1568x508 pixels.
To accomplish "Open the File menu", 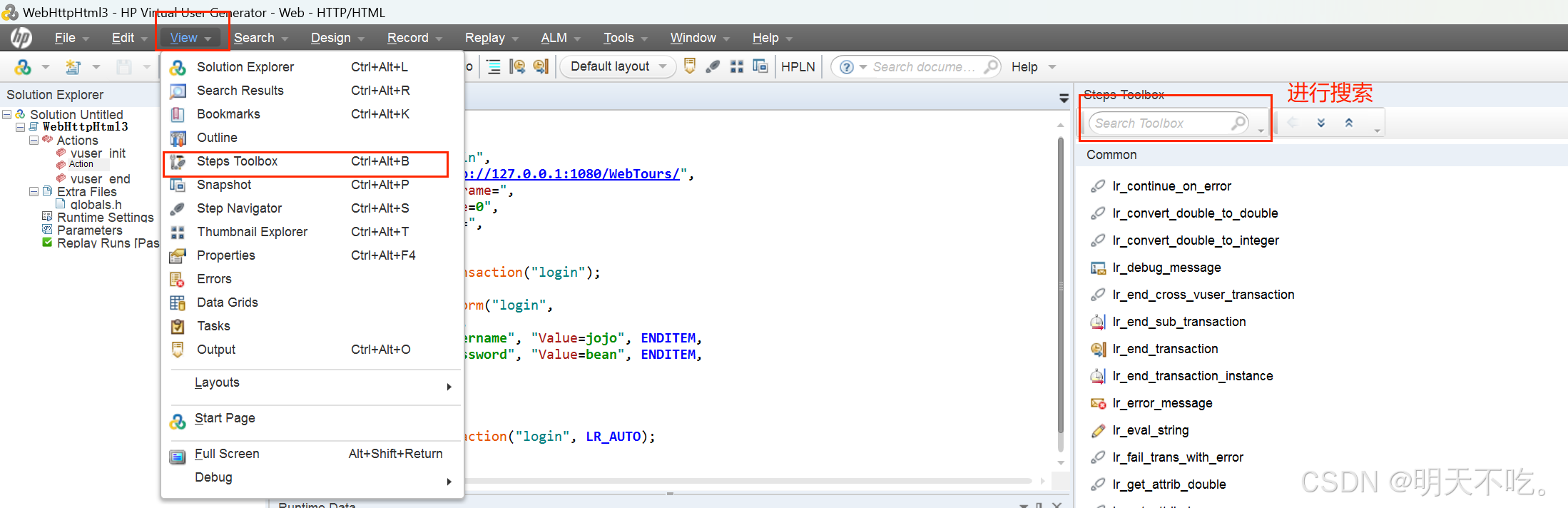I will coord(71,38).
